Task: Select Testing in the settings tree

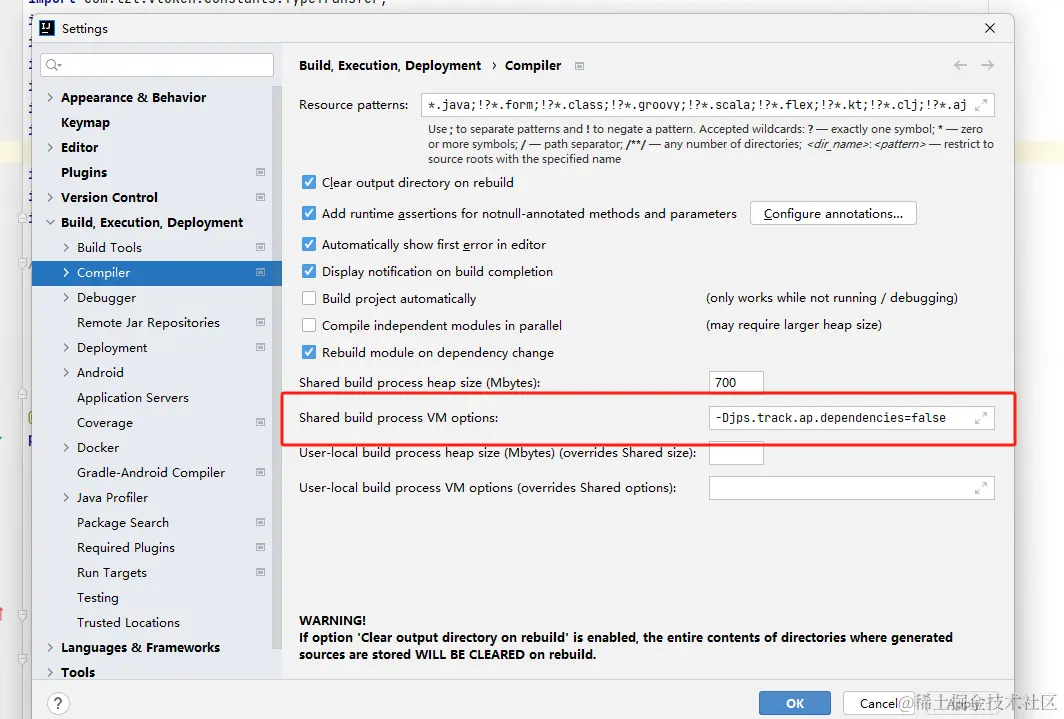Action: 98,598
